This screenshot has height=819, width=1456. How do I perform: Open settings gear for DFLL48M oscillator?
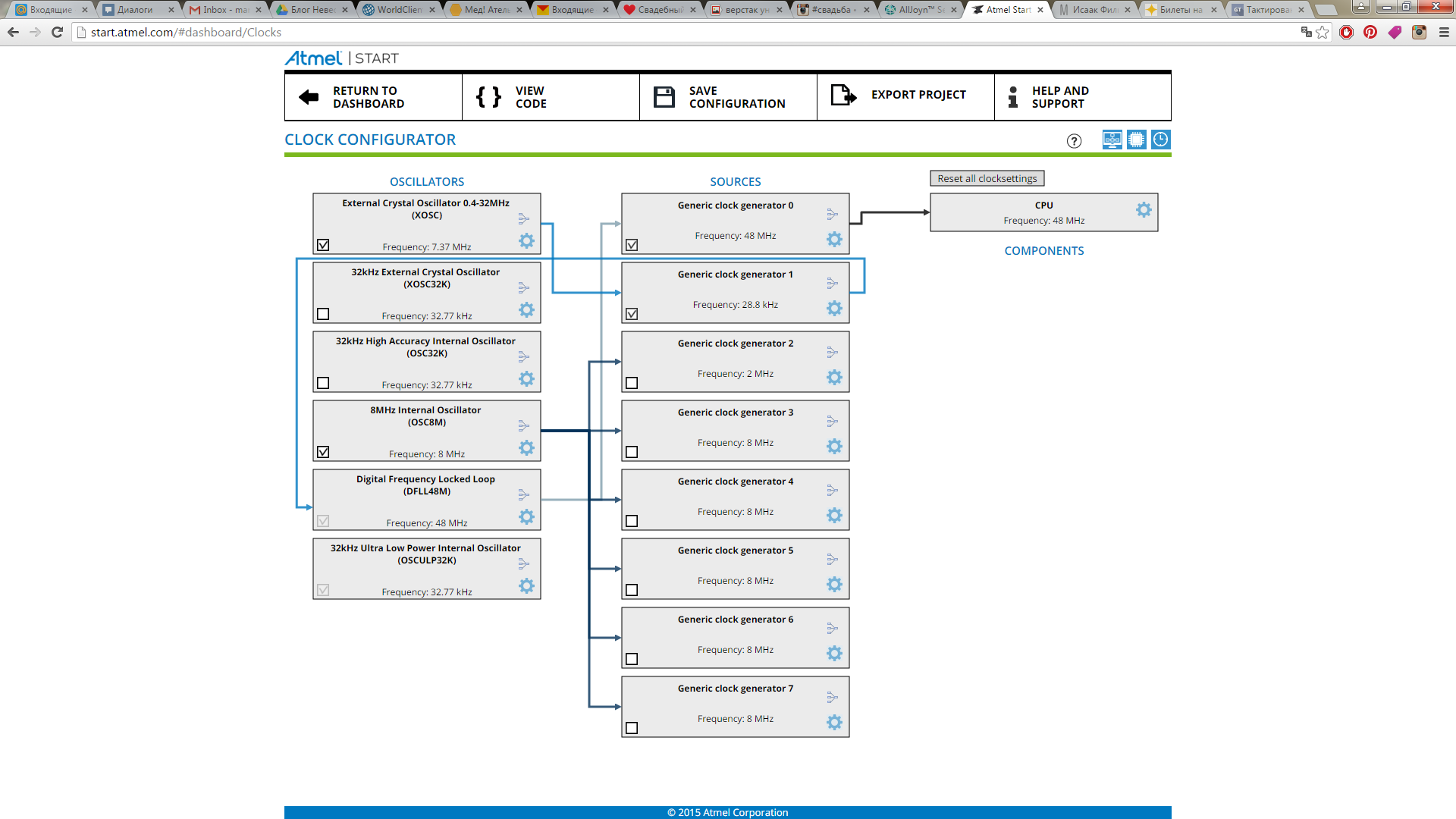coord(526,517)
